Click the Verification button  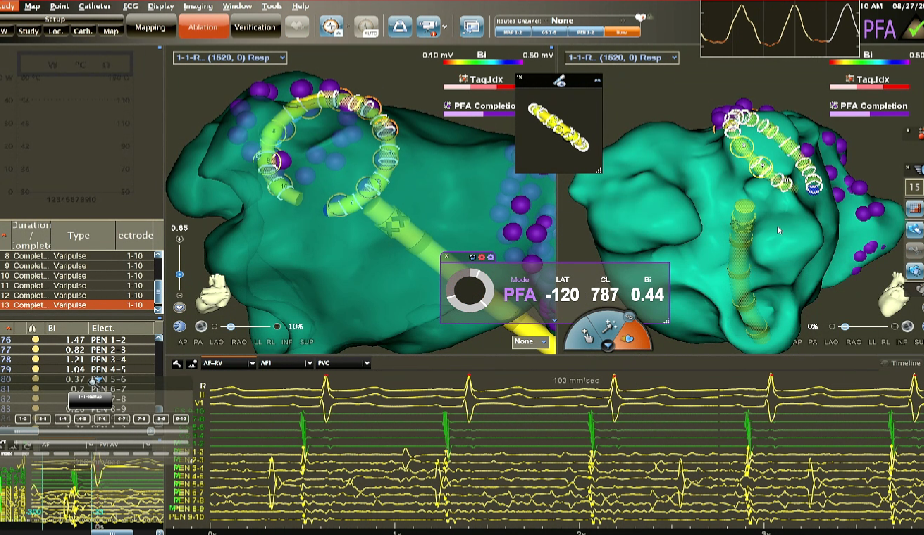pos(254,28)
